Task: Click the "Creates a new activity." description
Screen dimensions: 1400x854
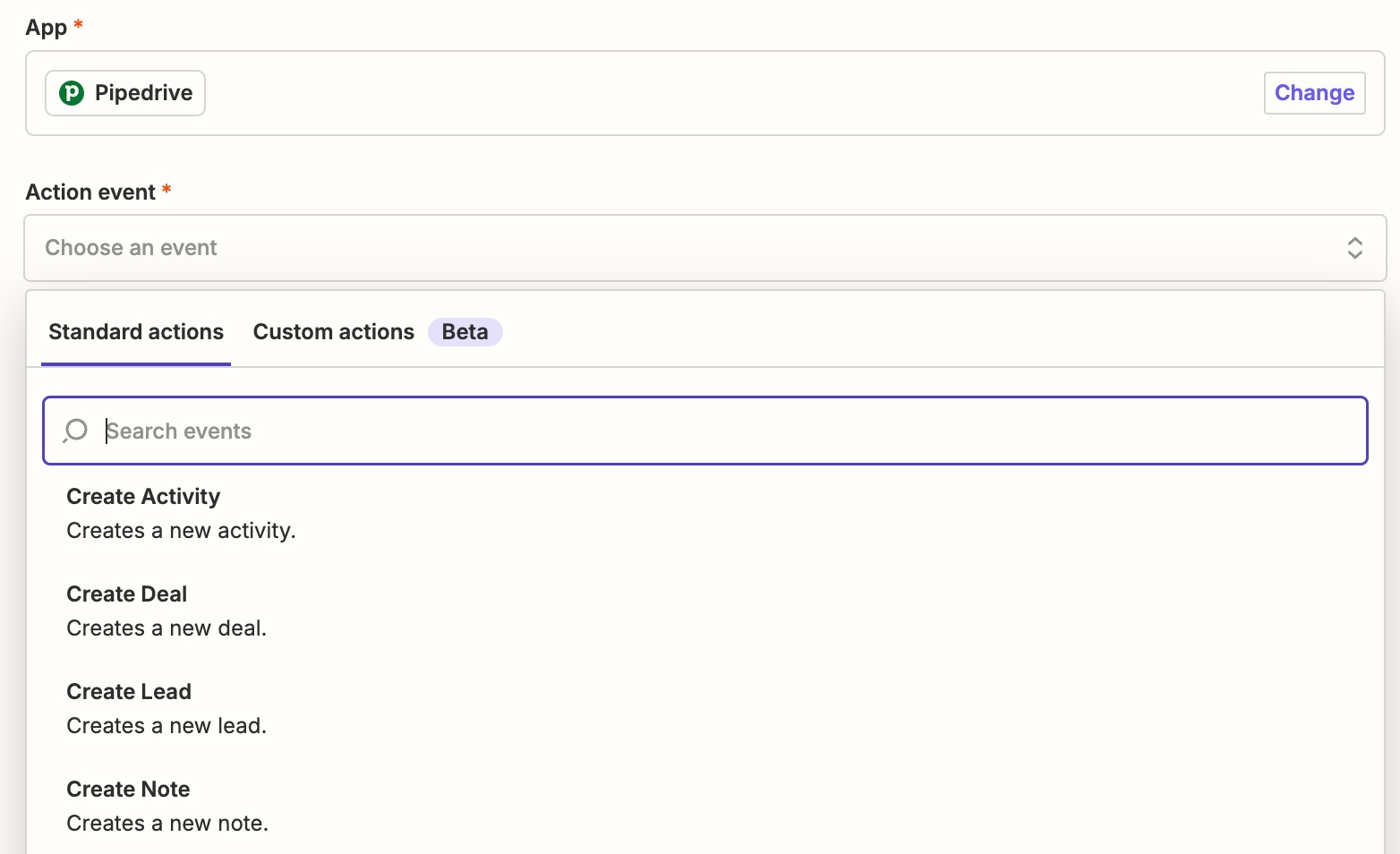Action: [181, 531]
